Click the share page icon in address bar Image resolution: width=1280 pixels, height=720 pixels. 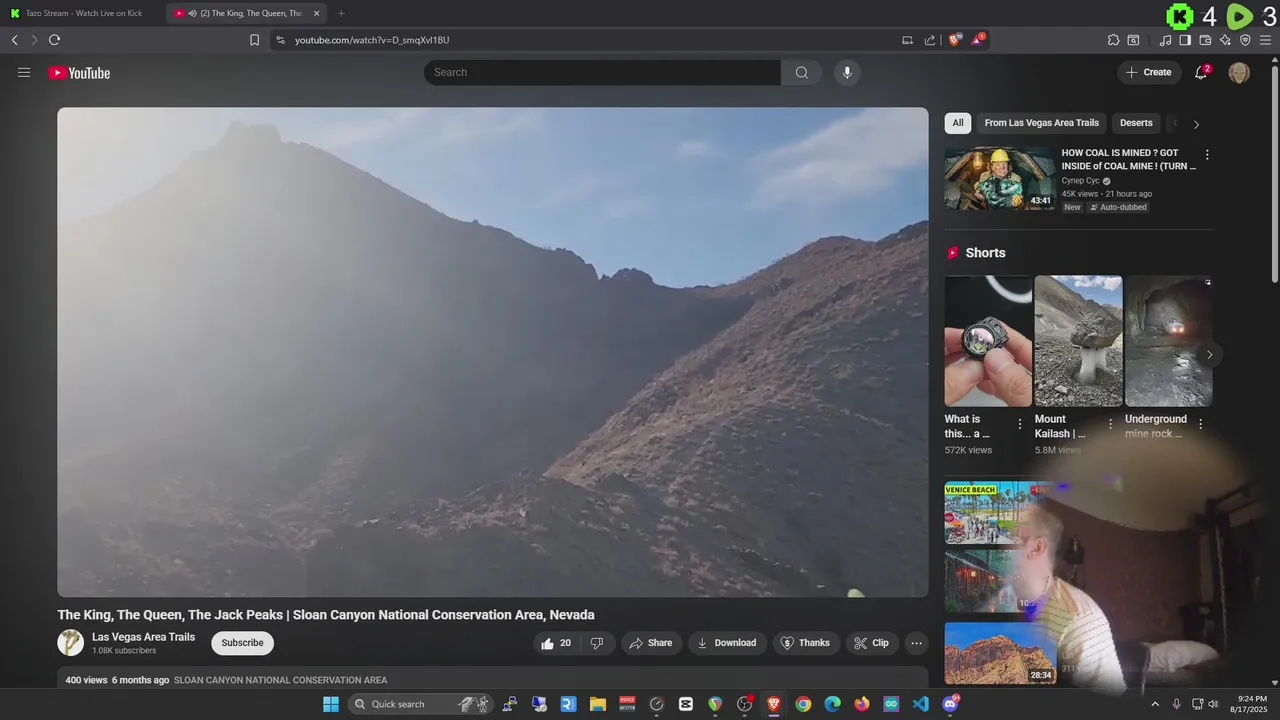[x=930, y=40]
